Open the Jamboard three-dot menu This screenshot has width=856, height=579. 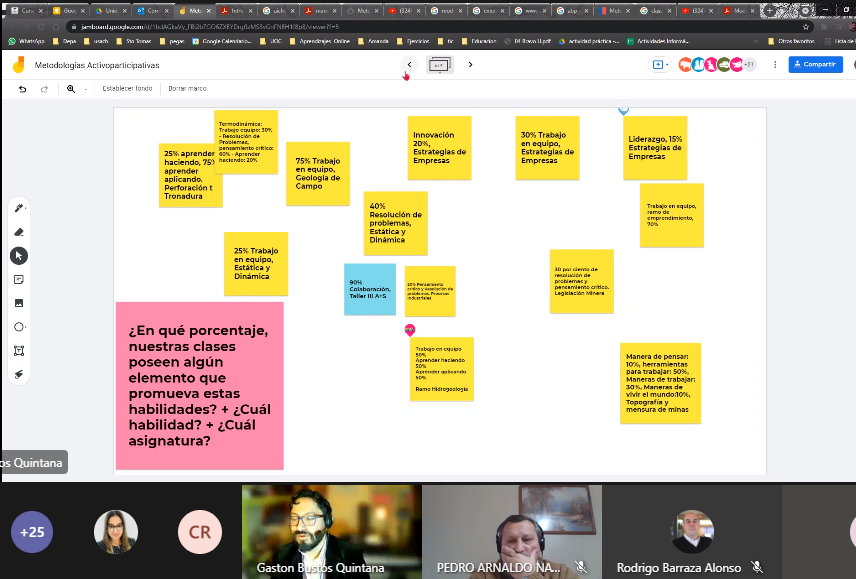coord(775,64)
